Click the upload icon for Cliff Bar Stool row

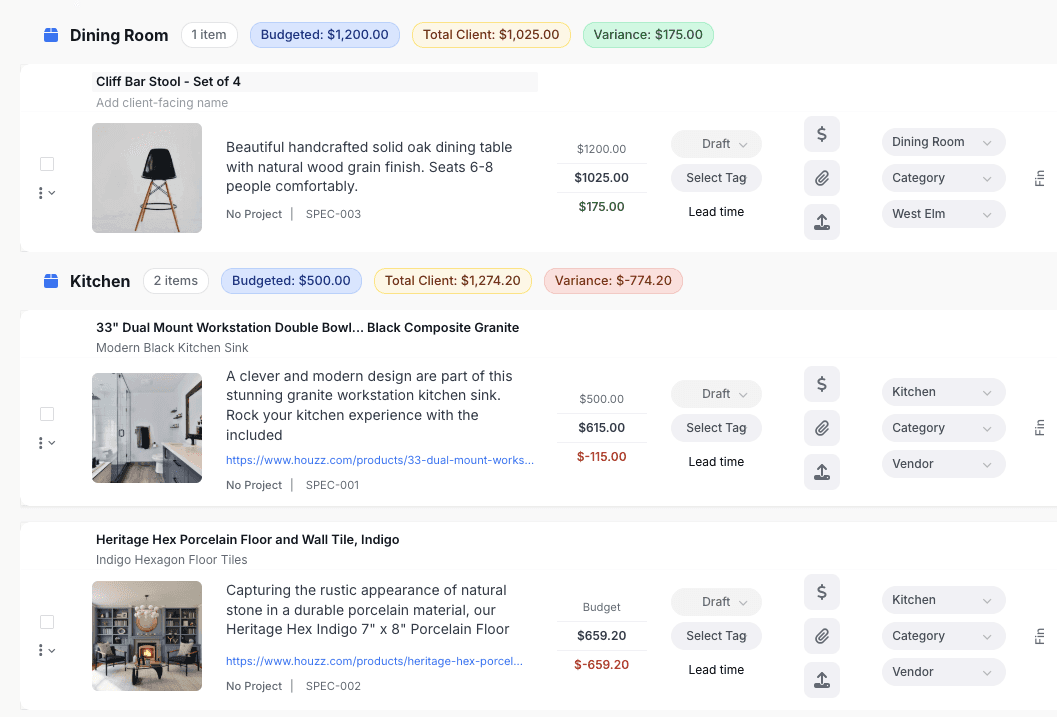tap(821, 222)
